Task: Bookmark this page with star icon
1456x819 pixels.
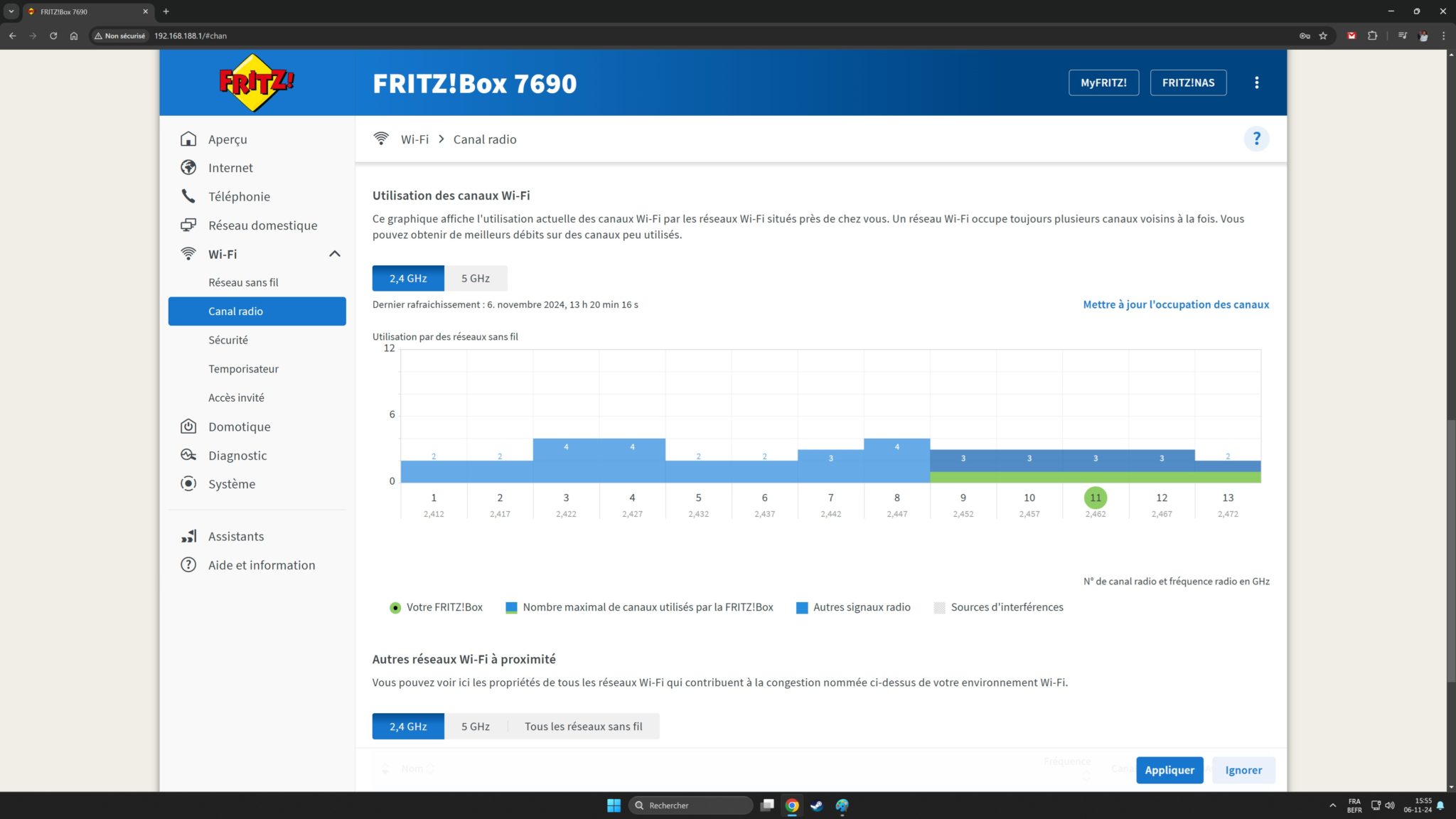Action: (x=1323, y=36)
